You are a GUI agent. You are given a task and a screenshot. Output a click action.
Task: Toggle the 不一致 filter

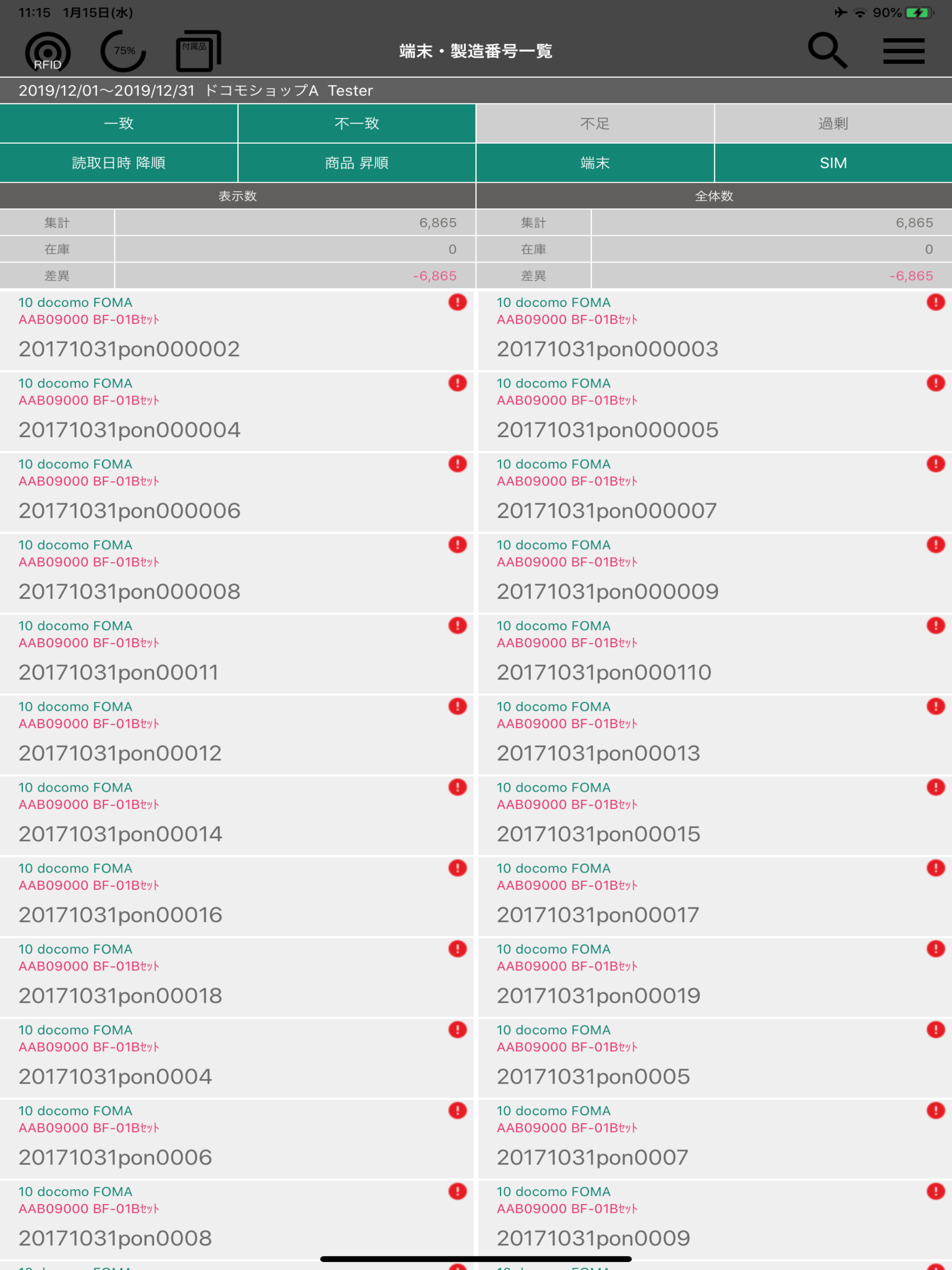point(357,124)
